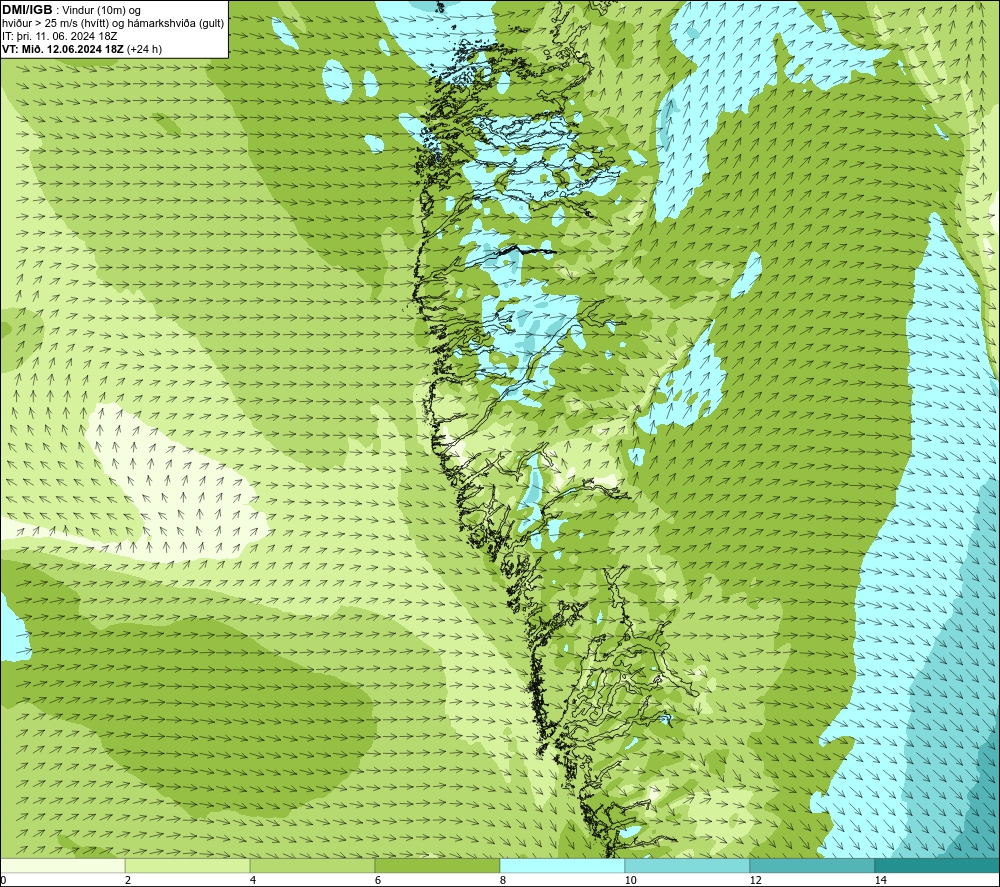
Task: Click the scale label 8
Action: (x=503, y=880)
